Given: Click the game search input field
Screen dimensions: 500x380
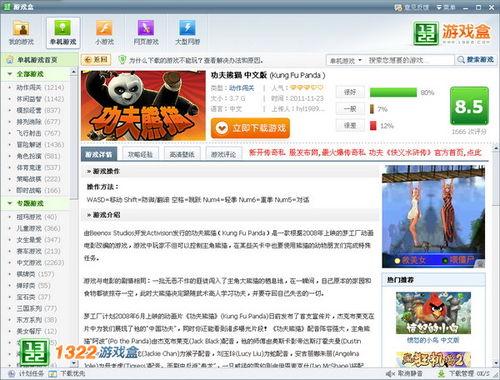Looking at the screenshot, I should 410,61.
